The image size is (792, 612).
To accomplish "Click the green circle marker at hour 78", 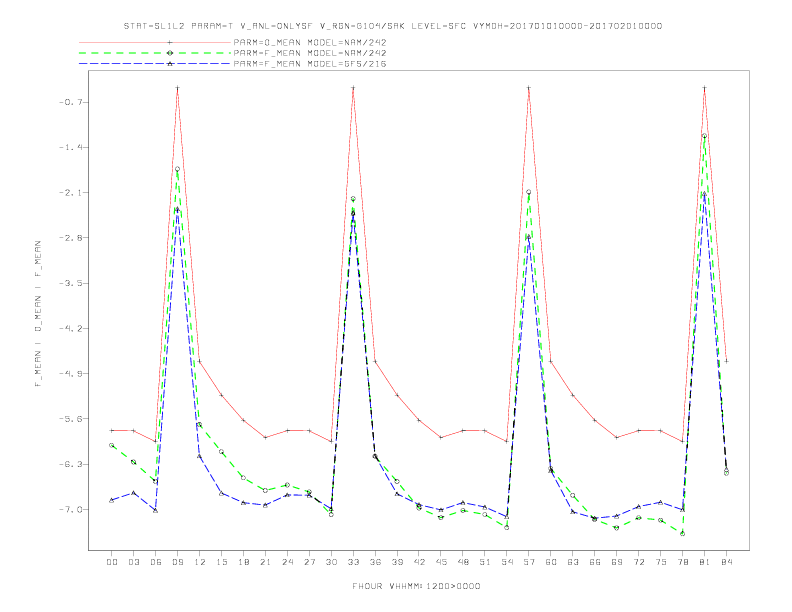I will click(682, 533).
